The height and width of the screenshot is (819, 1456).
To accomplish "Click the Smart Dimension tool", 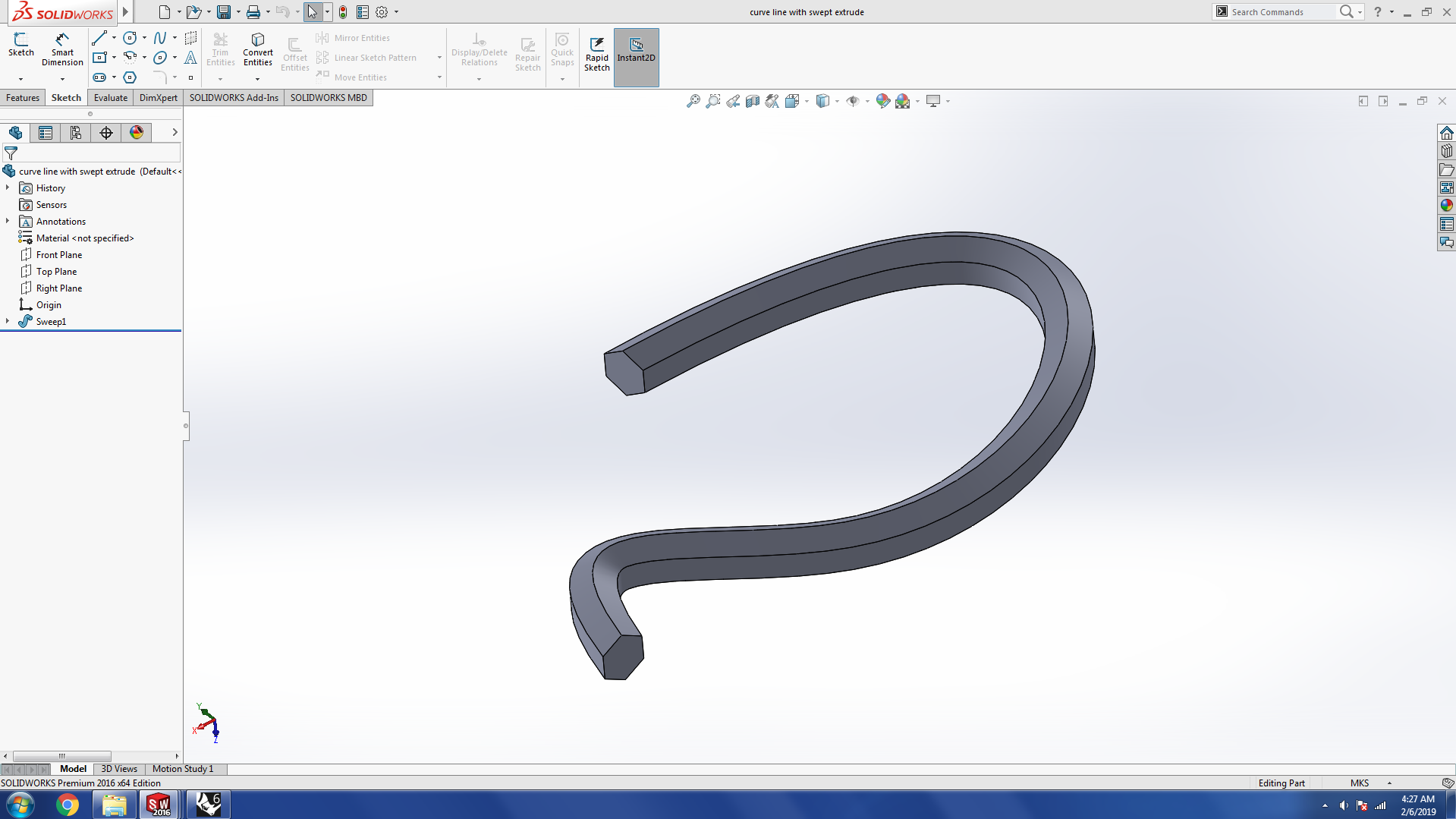I will point(62,49).
